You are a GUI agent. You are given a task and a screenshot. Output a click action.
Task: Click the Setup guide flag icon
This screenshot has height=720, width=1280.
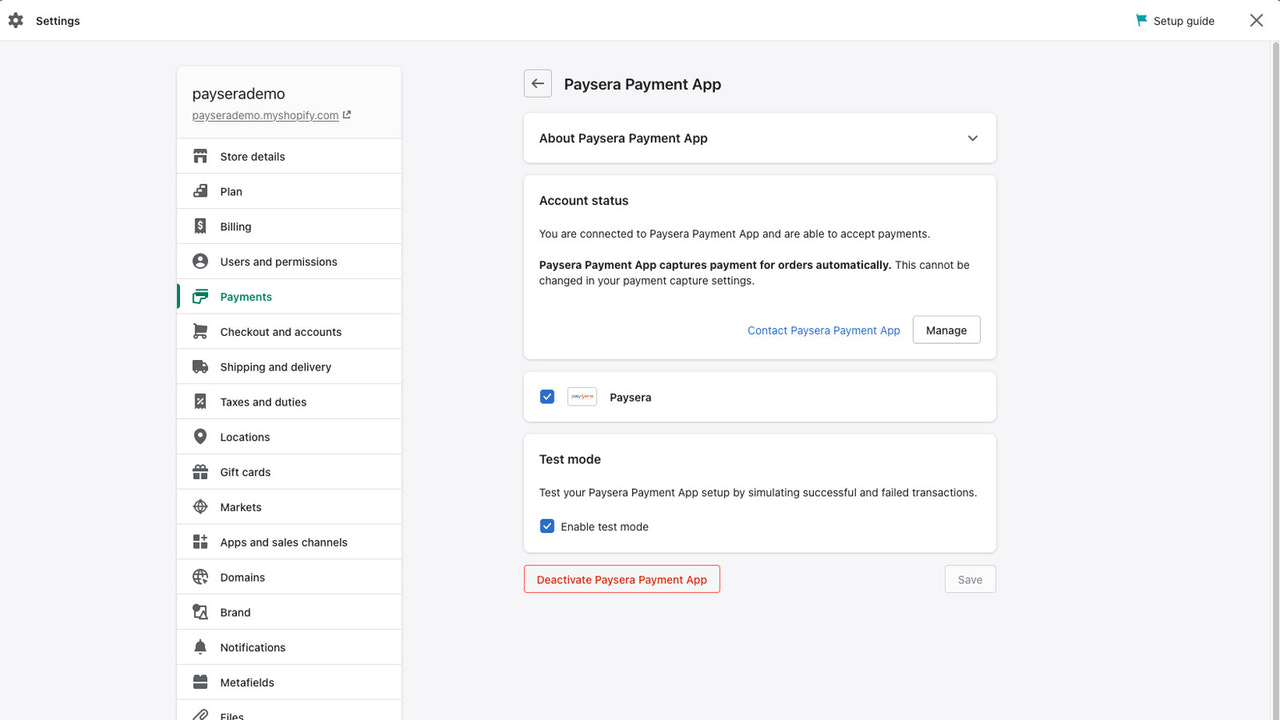1141,20
